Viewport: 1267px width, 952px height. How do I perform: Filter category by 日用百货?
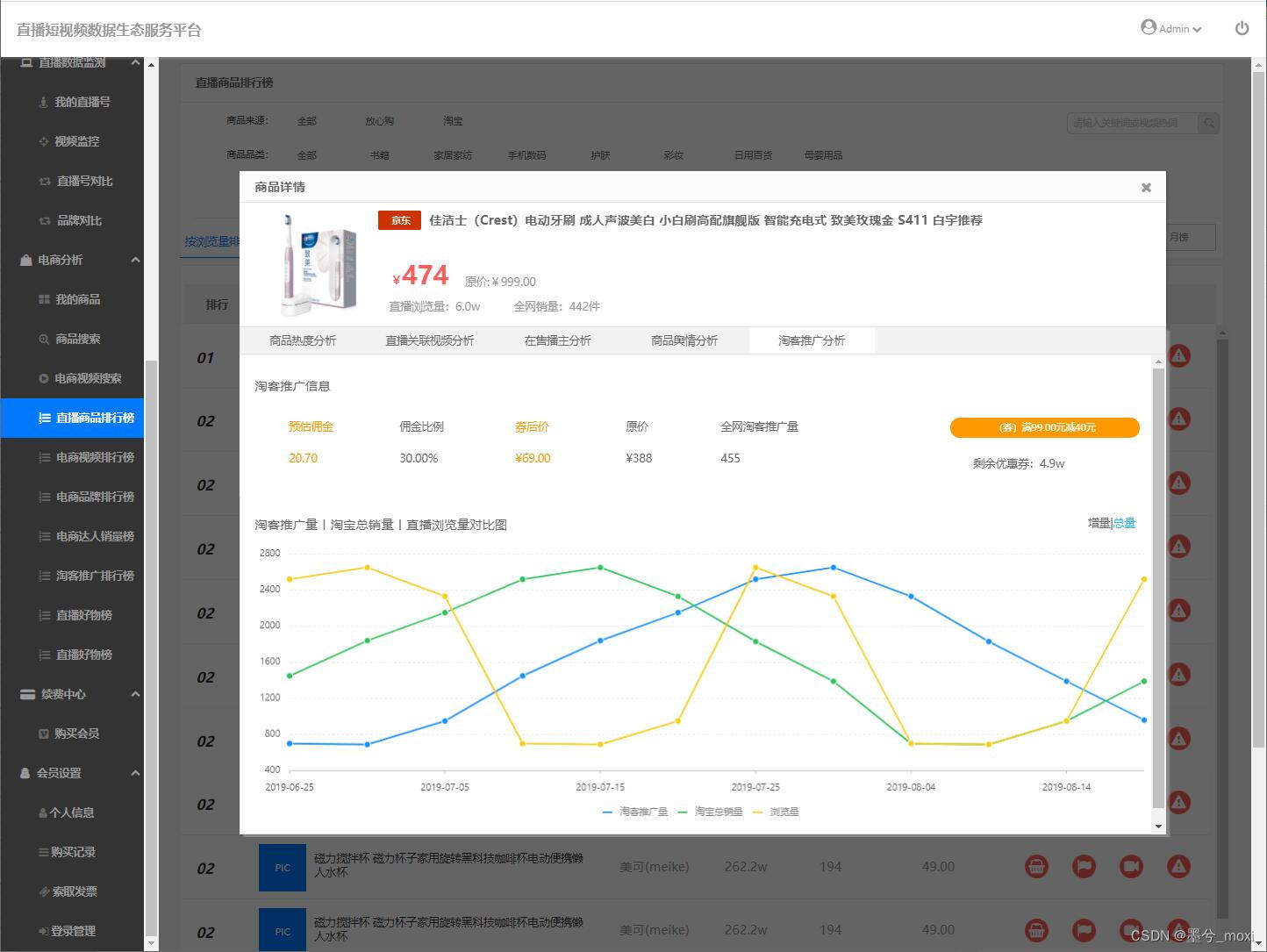tap(753, 155)
